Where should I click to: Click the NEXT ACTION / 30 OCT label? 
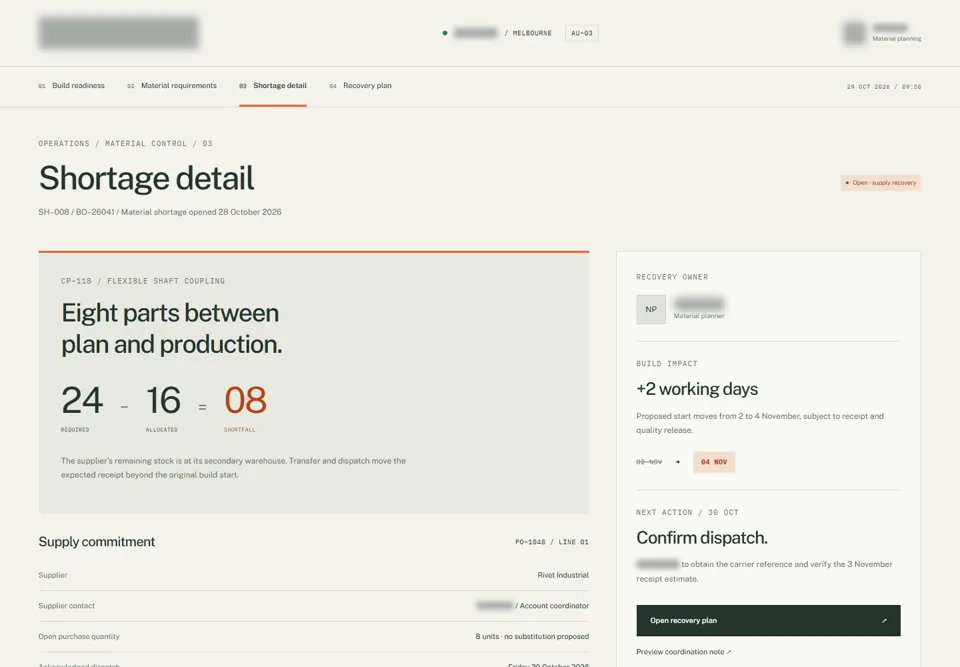tap(688, 512)
